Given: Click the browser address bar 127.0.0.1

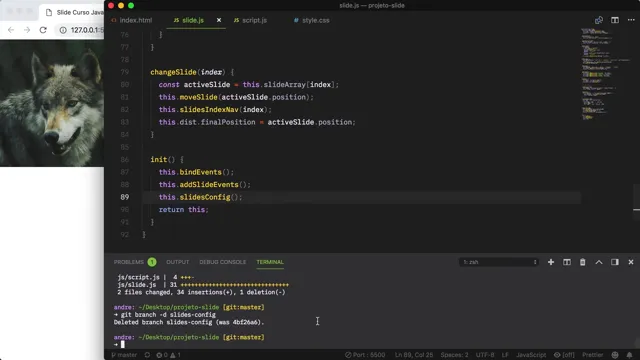Looking at the screenshot, I should tap(87, 30).
